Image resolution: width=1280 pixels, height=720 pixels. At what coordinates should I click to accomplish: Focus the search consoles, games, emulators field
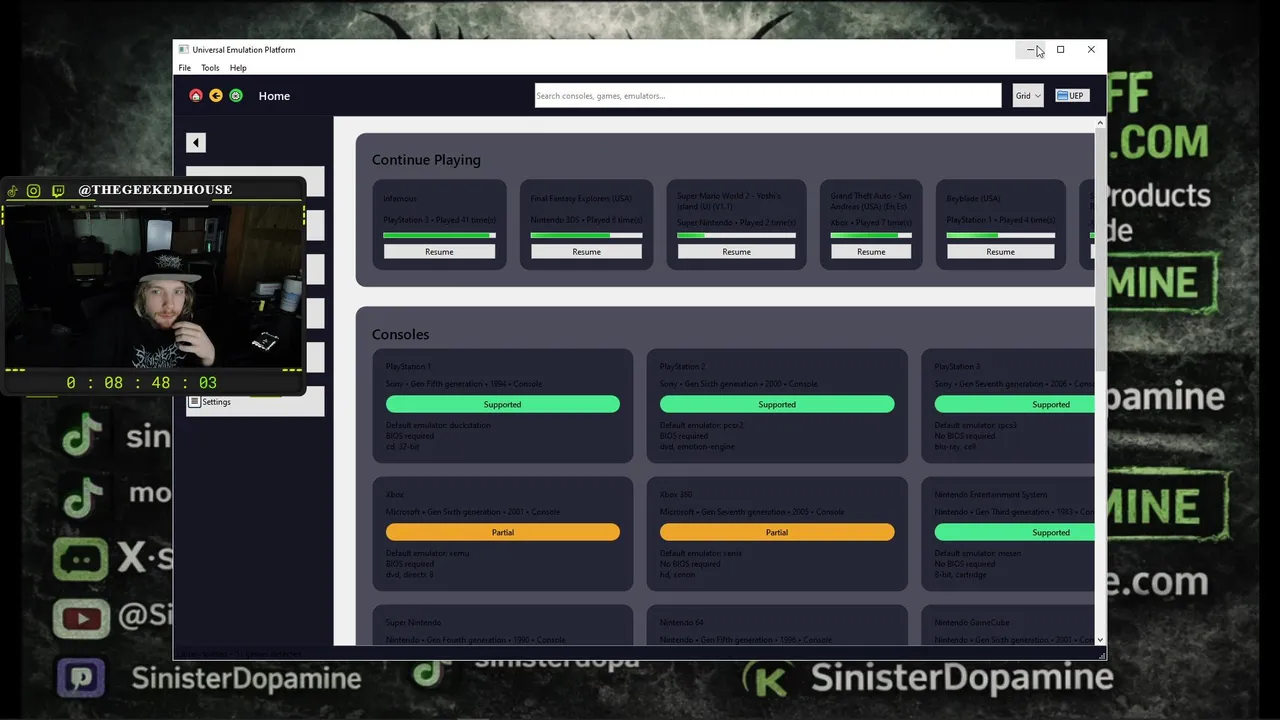point(767,96)
